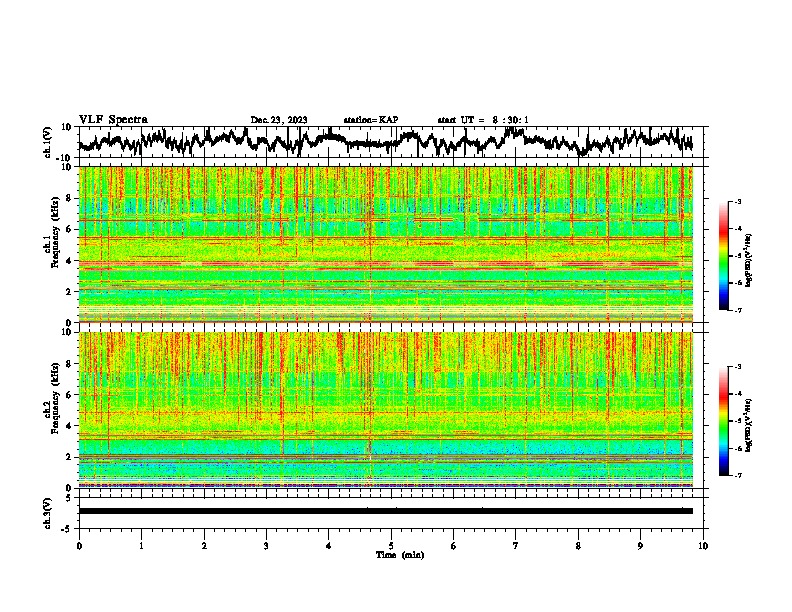
Task: Click the '-7' tick on ch.2 color bar
Action: click(737, 475)
